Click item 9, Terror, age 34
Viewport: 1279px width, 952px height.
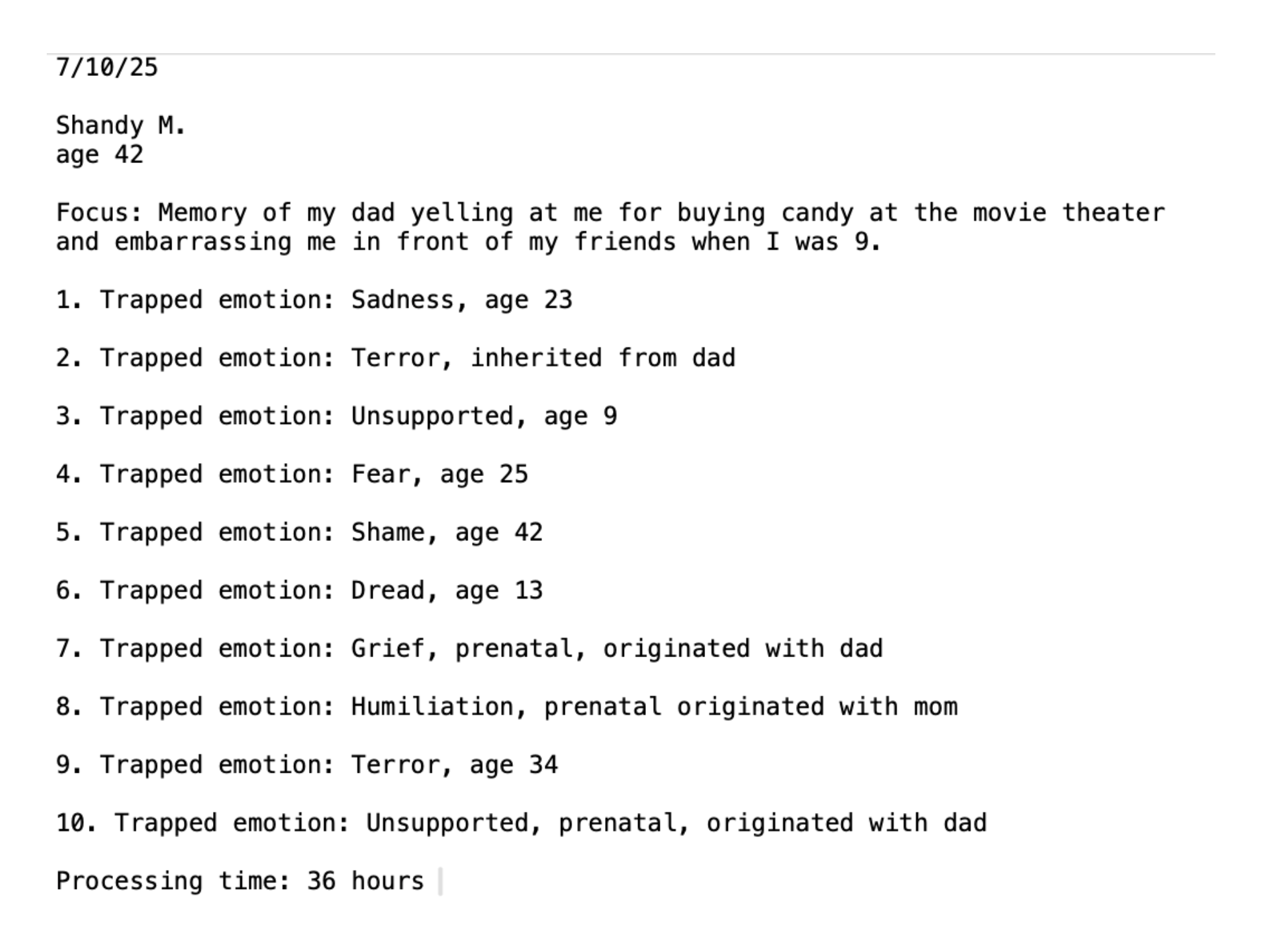click(x=306, y=765)
